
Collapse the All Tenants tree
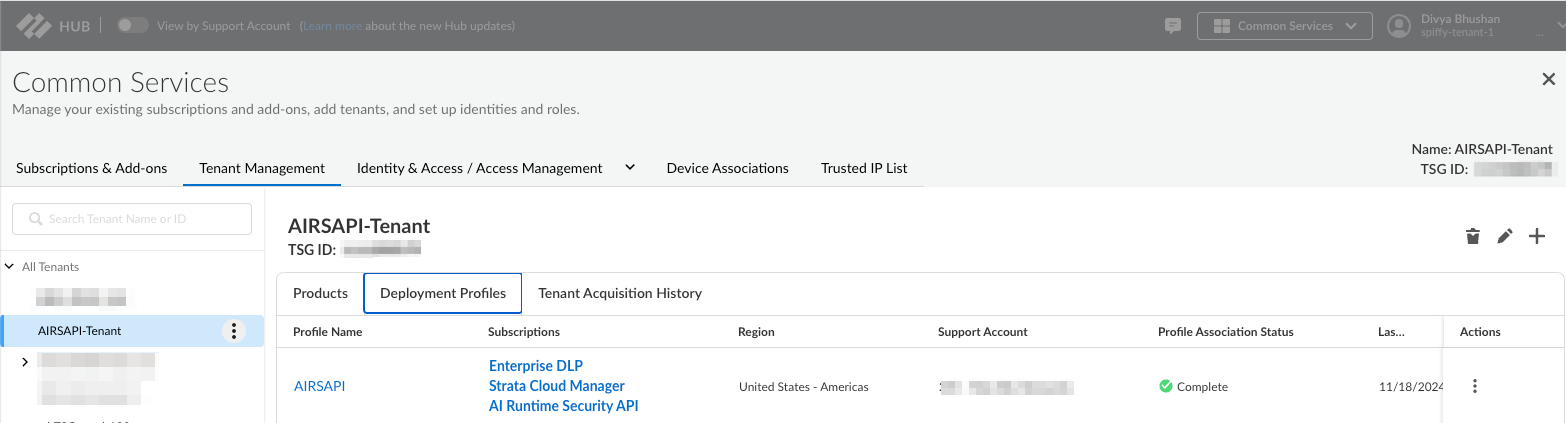click(10, 267)
